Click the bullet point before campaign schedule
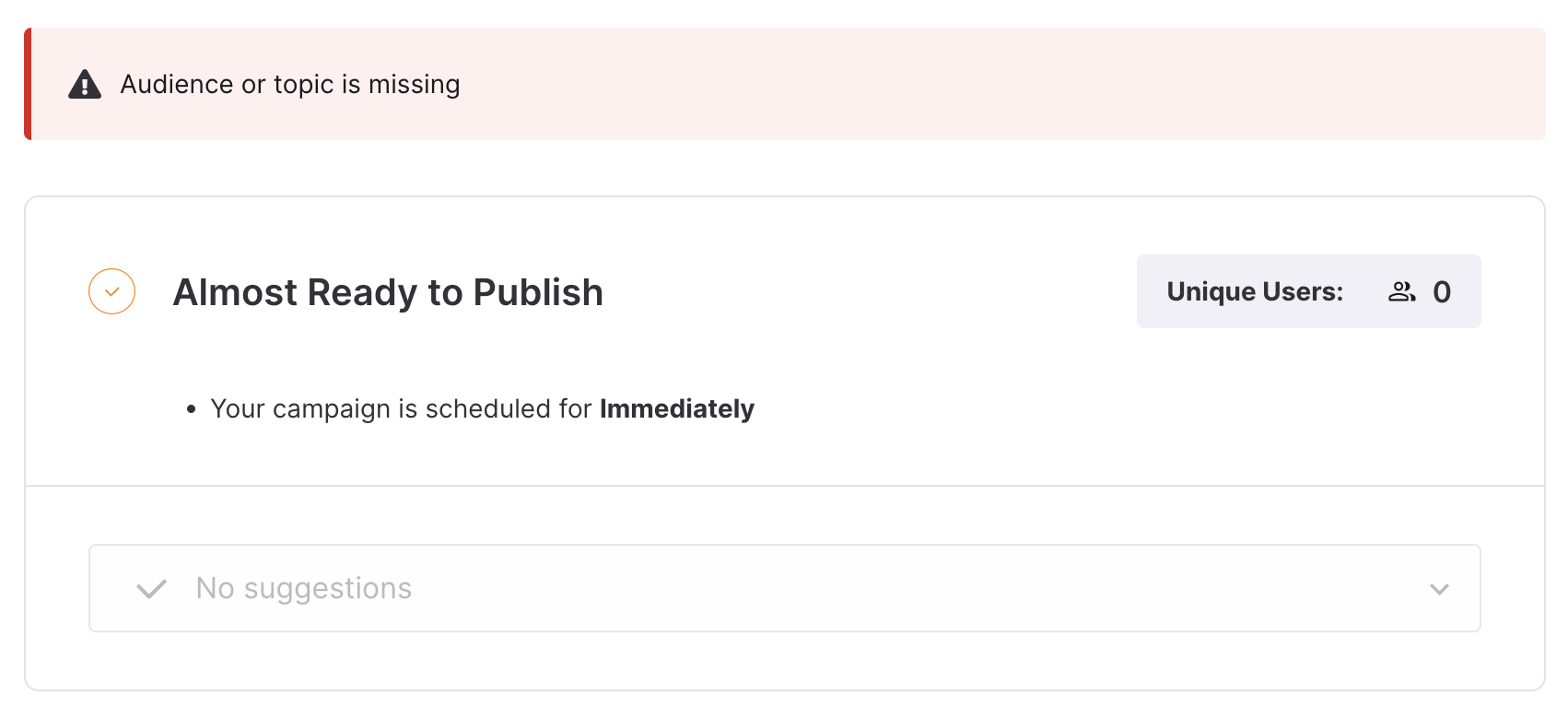 point(192,409)
